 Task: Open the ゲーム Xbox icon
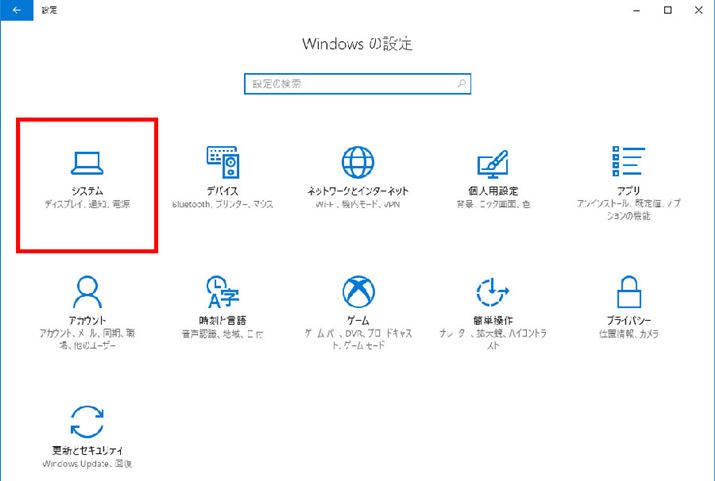pos(358,291)
